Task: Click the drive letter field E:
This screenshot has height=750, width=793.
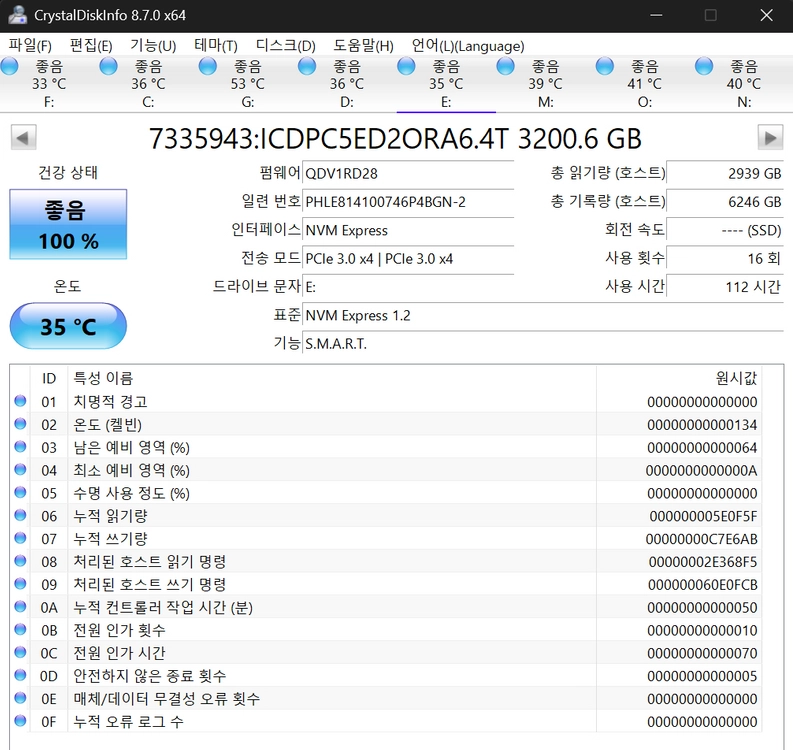Action: (408, 287)
